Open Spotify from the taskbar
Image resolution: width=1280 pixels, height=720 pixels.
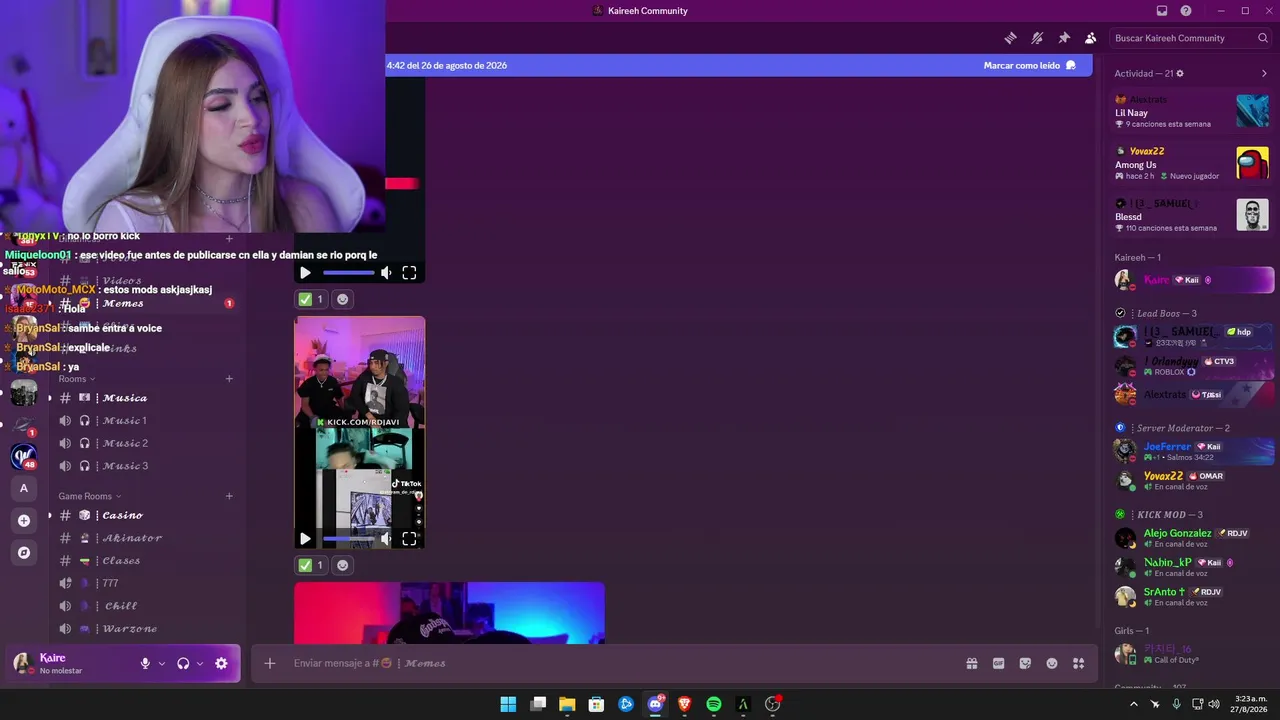tap(714, 704)
